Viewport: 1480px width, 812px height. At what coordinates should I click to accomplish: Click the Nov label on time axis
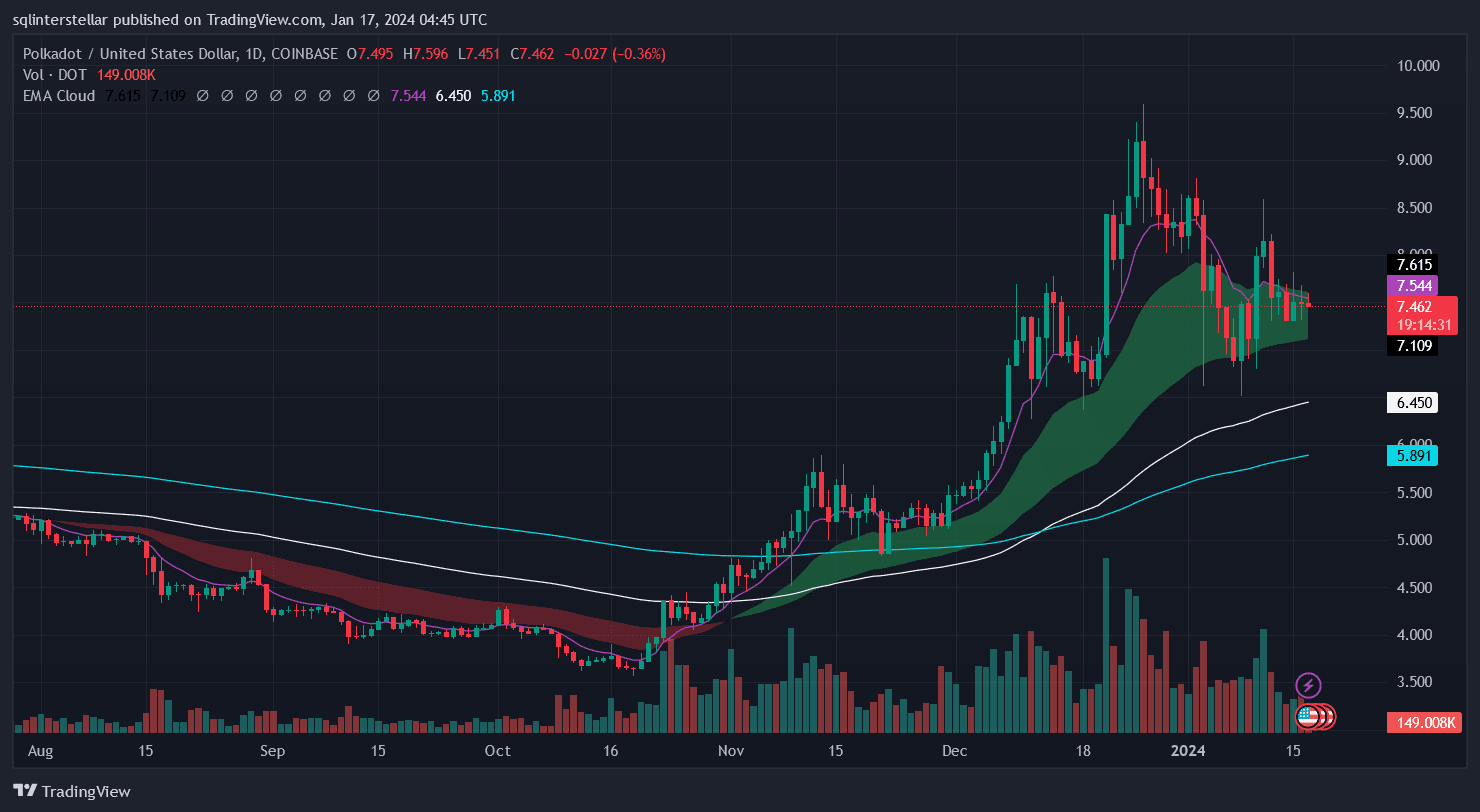pos(731,750)
